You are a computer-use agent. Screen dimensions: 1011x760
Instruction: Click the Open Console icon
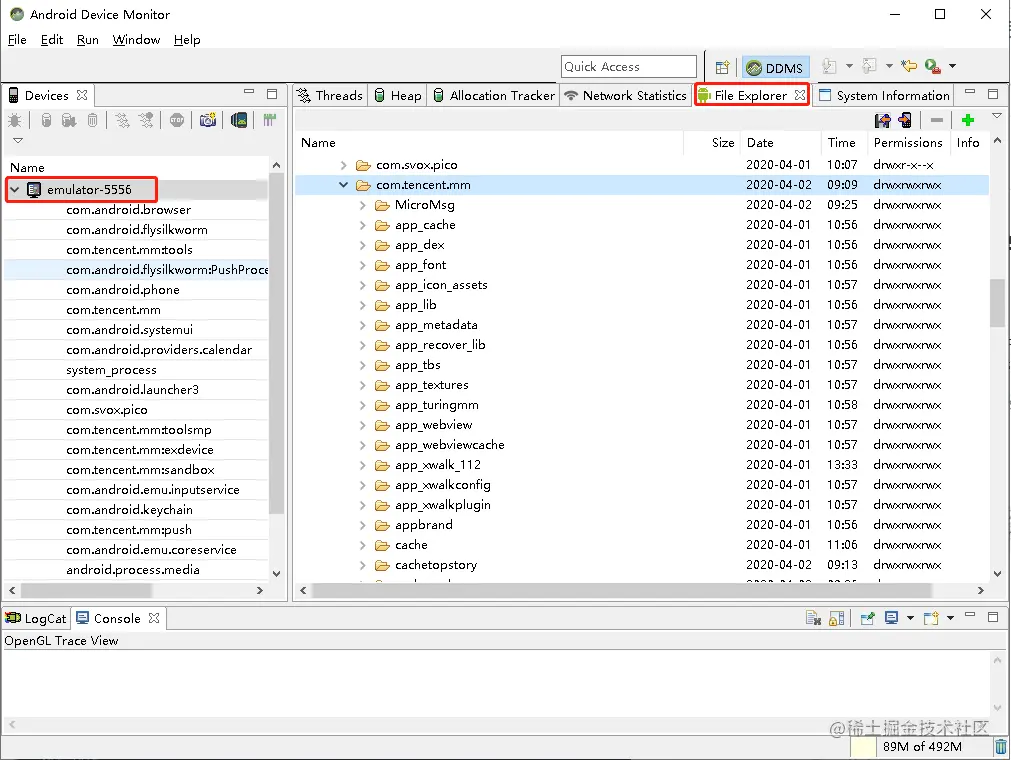coord(931,618)
